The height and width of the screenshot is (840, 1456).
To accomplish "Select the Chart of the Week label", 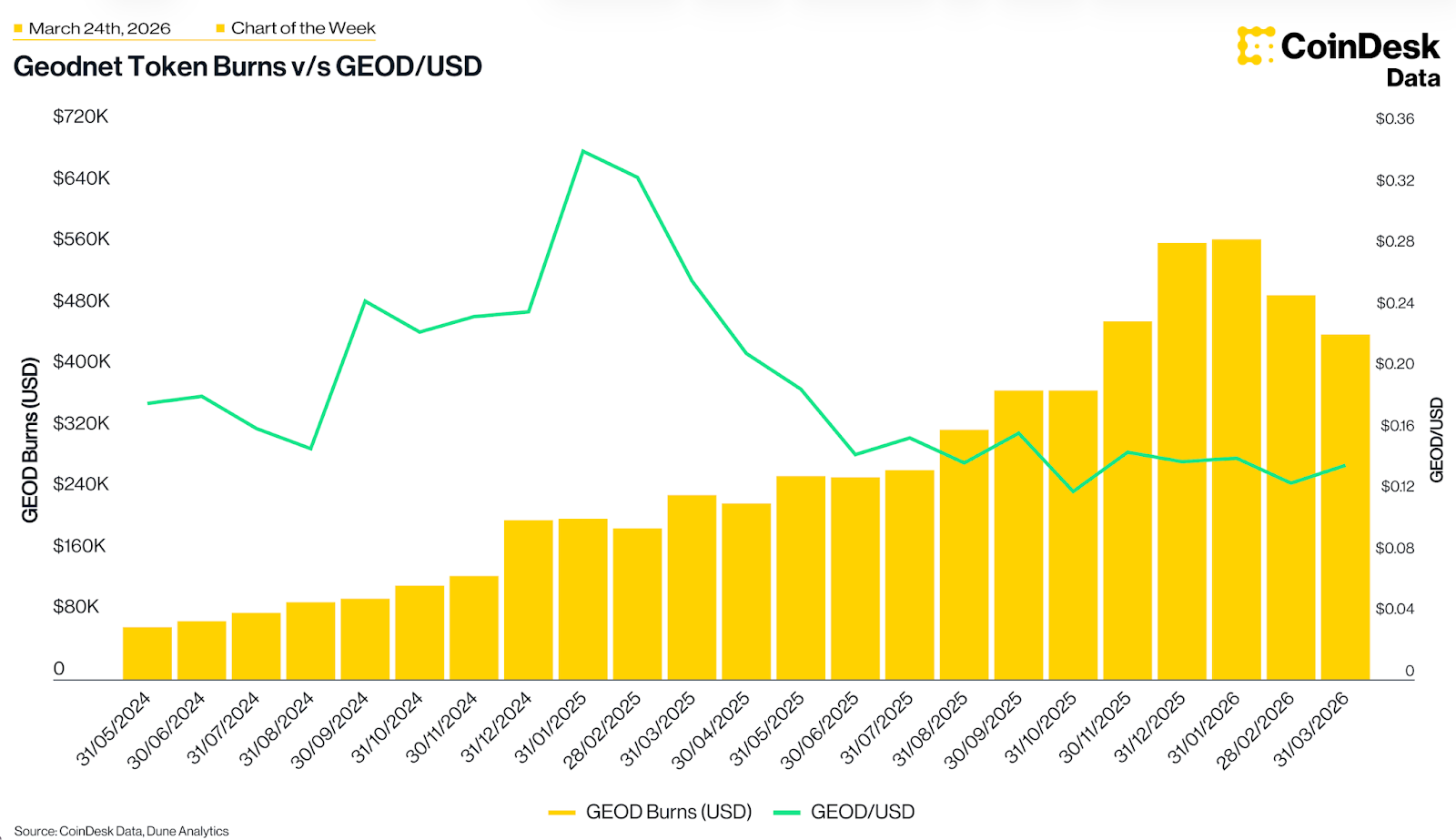I will [x=303, y=28].
